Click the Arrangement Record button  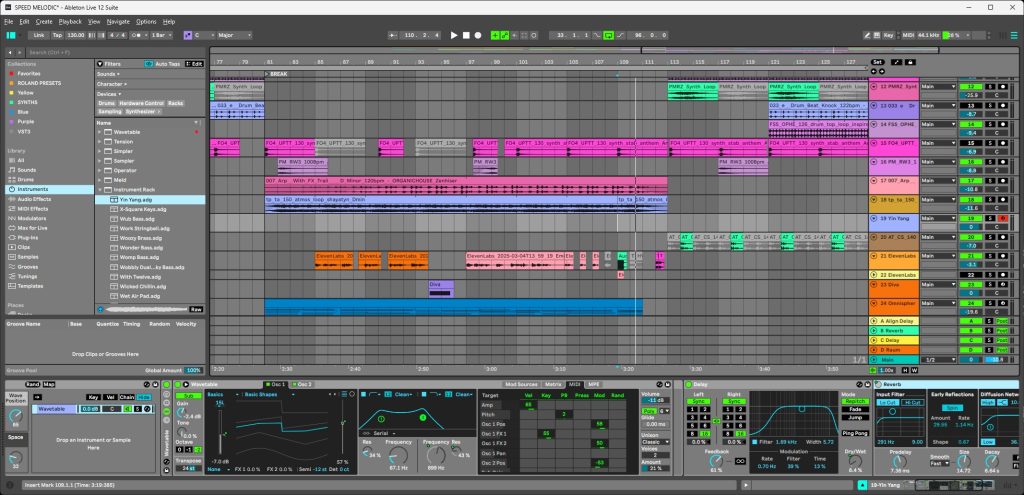pyautogui.click(x=478, y=35)
